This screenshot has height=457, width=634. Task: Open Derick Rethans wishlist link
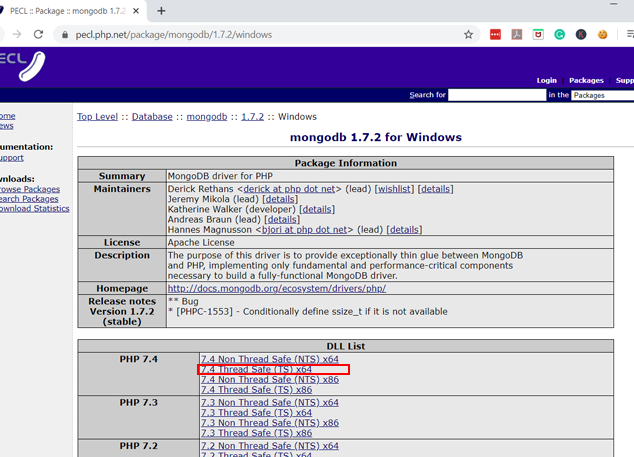tap(394, 189)
